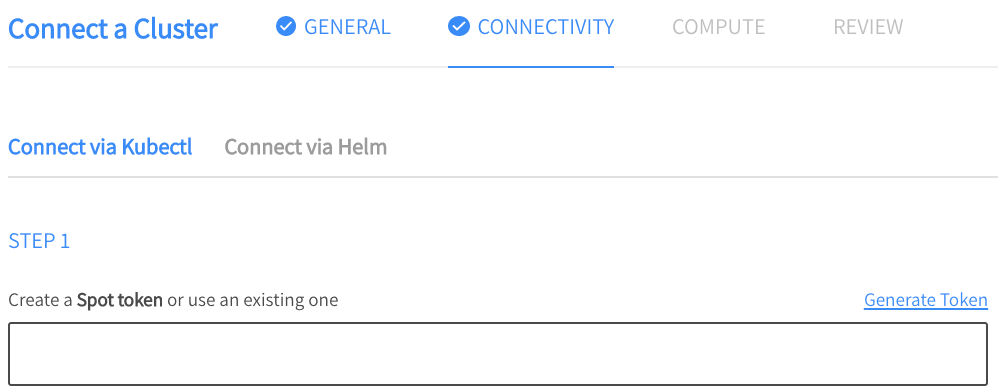This screenshot has height=392, width=998.
Task: Click the blue underline beneath CONNECTIVITY
Action: pos(531,66)
